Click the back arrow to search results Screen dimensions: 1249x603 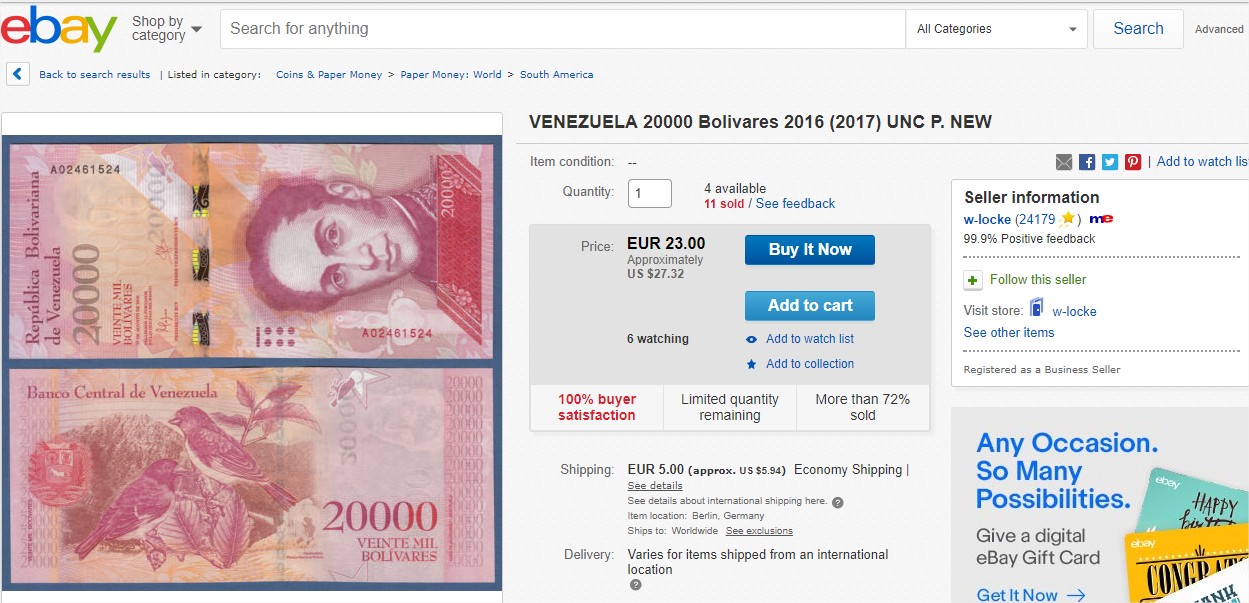click(17, 74)
